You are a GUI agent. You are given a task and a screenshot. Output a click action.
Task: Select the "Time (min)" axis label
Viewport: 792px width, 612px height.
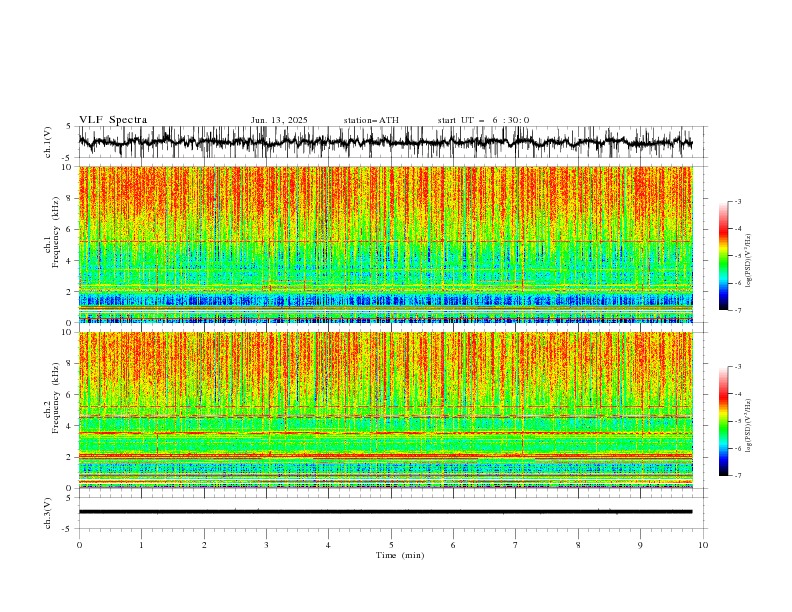400,555
